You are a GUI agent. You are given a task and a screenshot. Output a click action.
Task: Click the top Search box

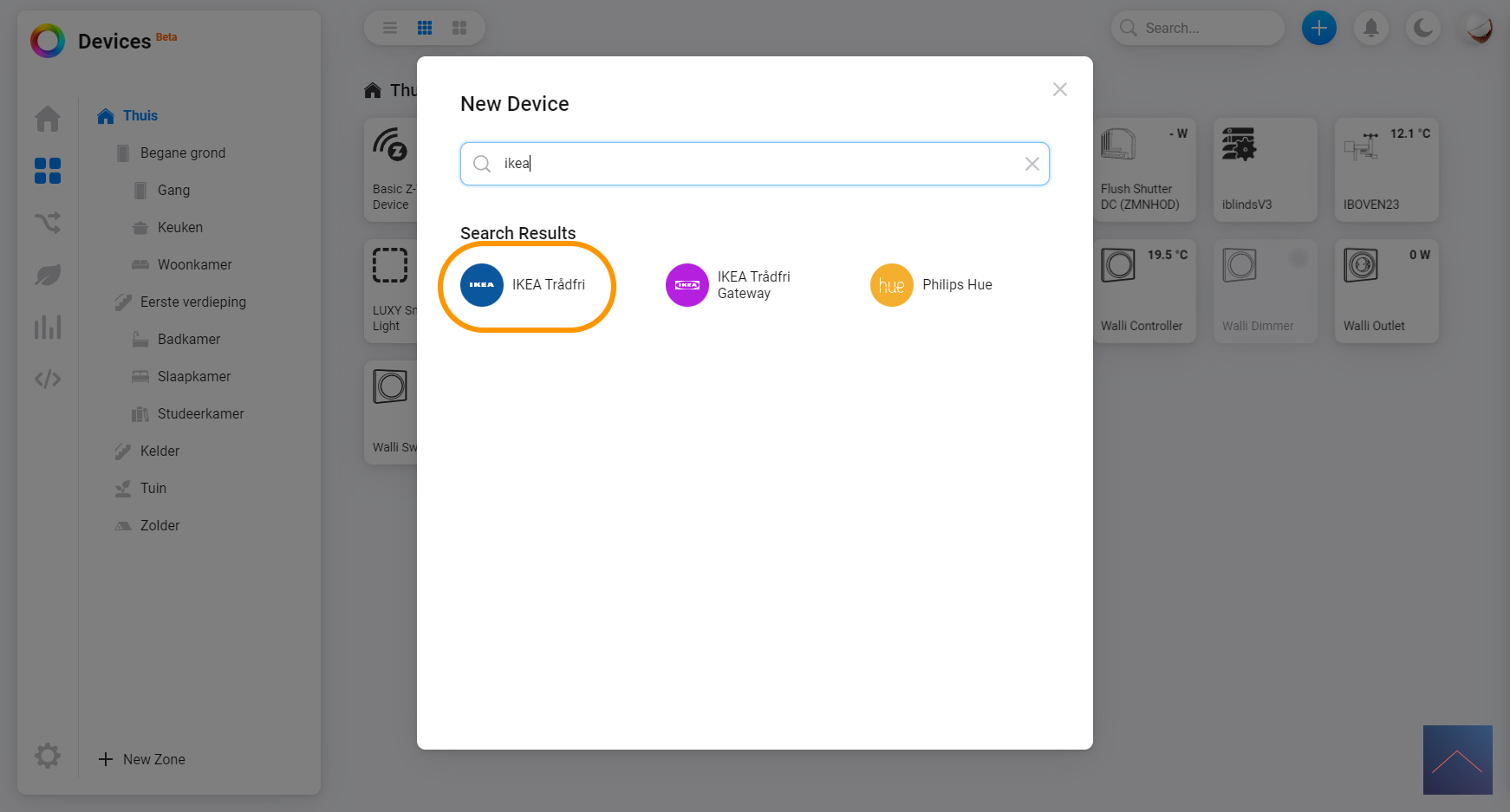pos(1198,28)
